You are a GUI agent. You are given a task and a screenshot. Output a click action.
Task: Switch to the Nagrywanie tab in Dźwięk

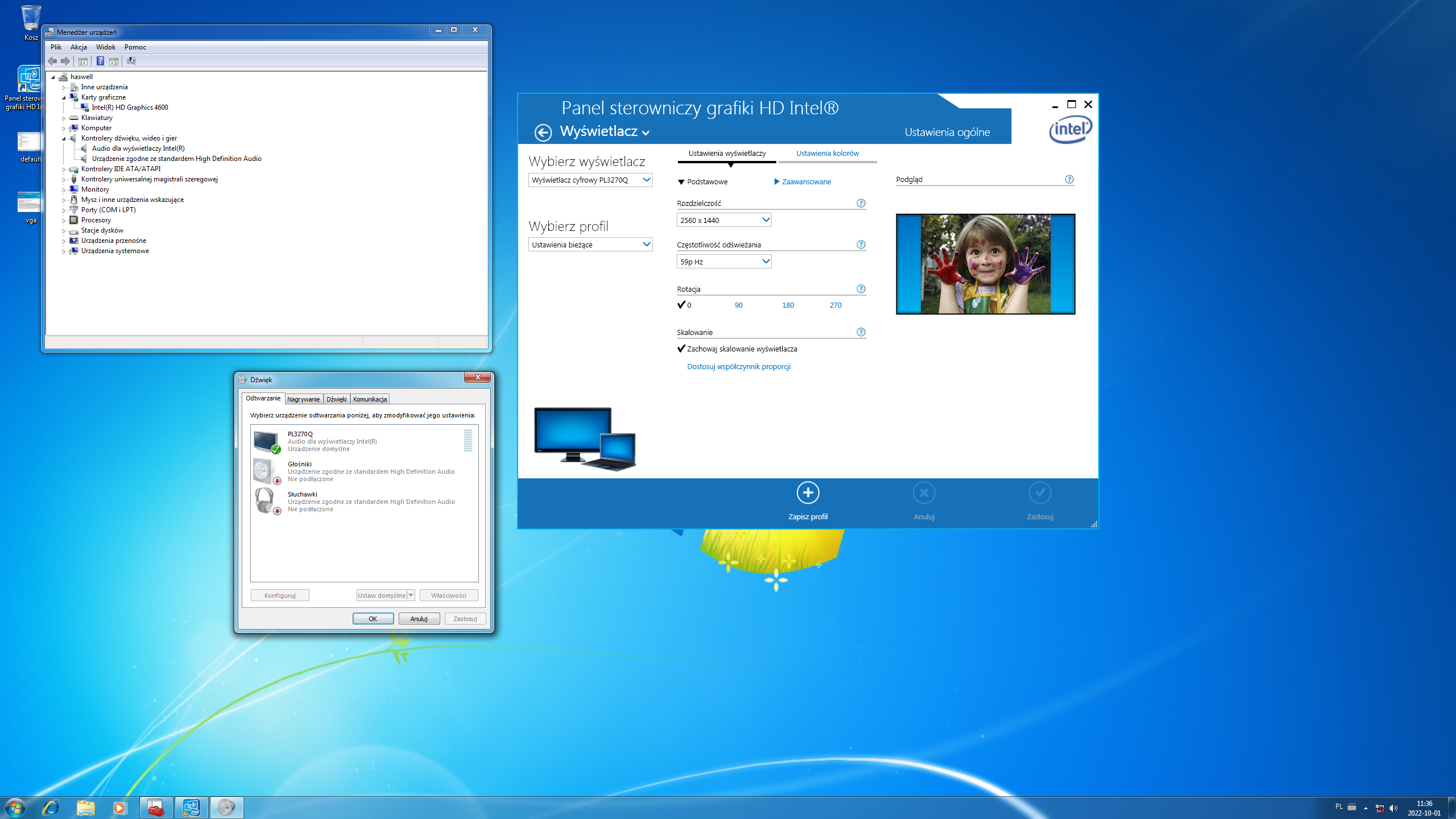[x=304, y=399]
